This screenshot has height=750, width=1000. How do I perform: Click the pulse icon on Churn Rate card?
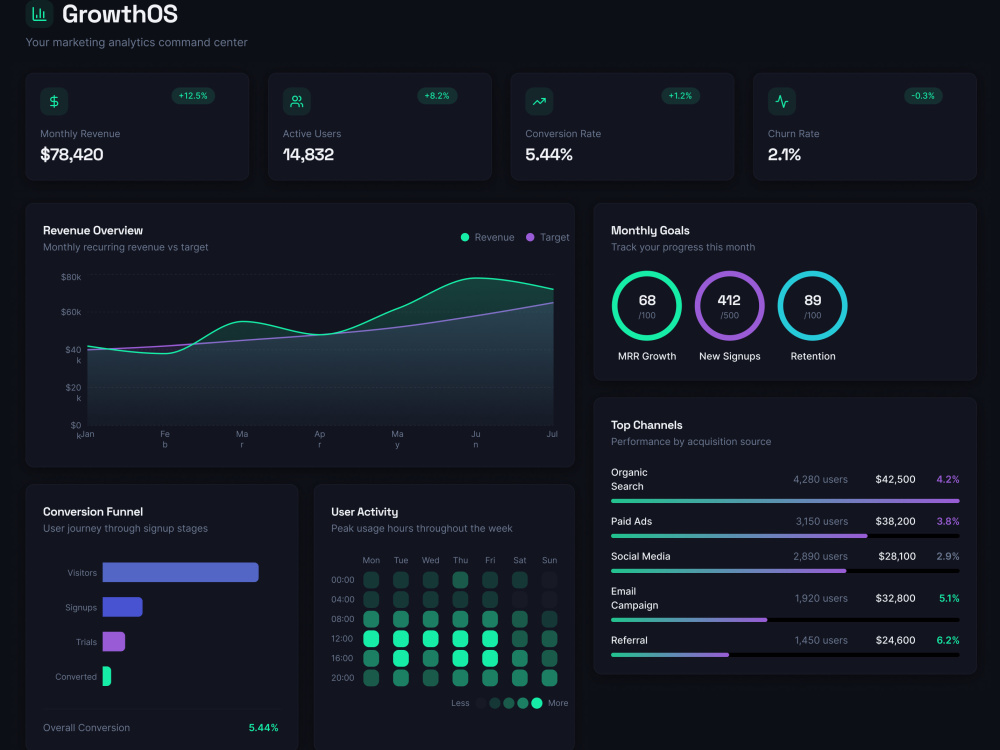pos(781,101)
